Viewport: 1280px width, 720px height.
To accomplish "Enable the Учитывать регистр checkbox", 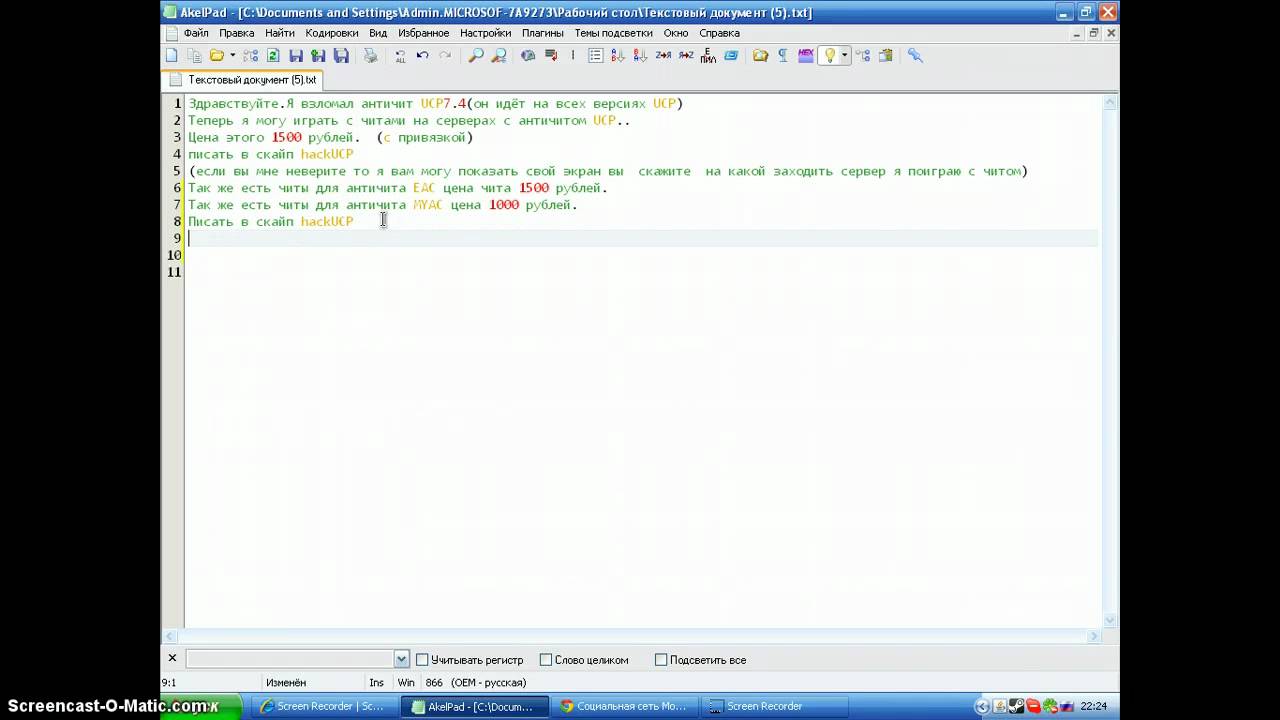I will pos(422,660).
